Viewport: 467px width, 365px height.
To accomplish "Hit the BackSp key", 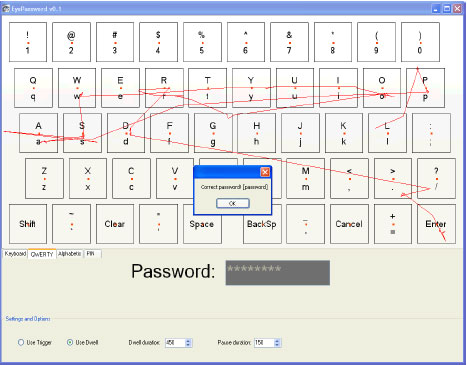I will tap(262, 224).
